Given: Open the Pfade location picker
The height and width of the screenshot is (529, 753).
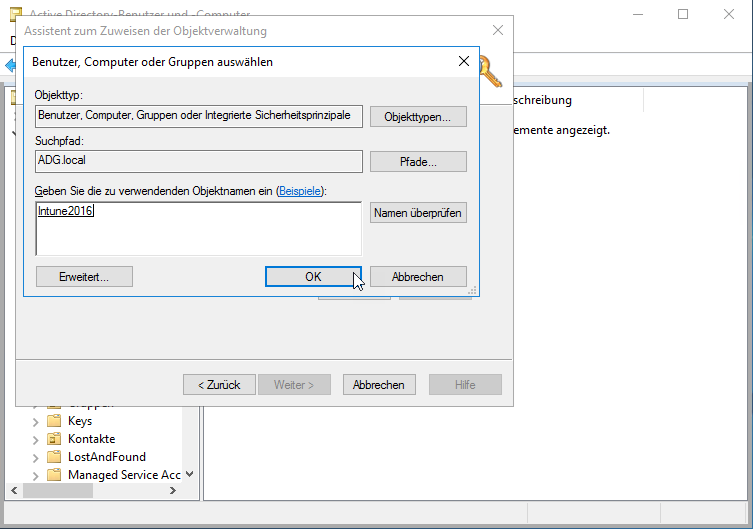Looking at the screenshot, I should pyautogui.click(x=418, y=162).
